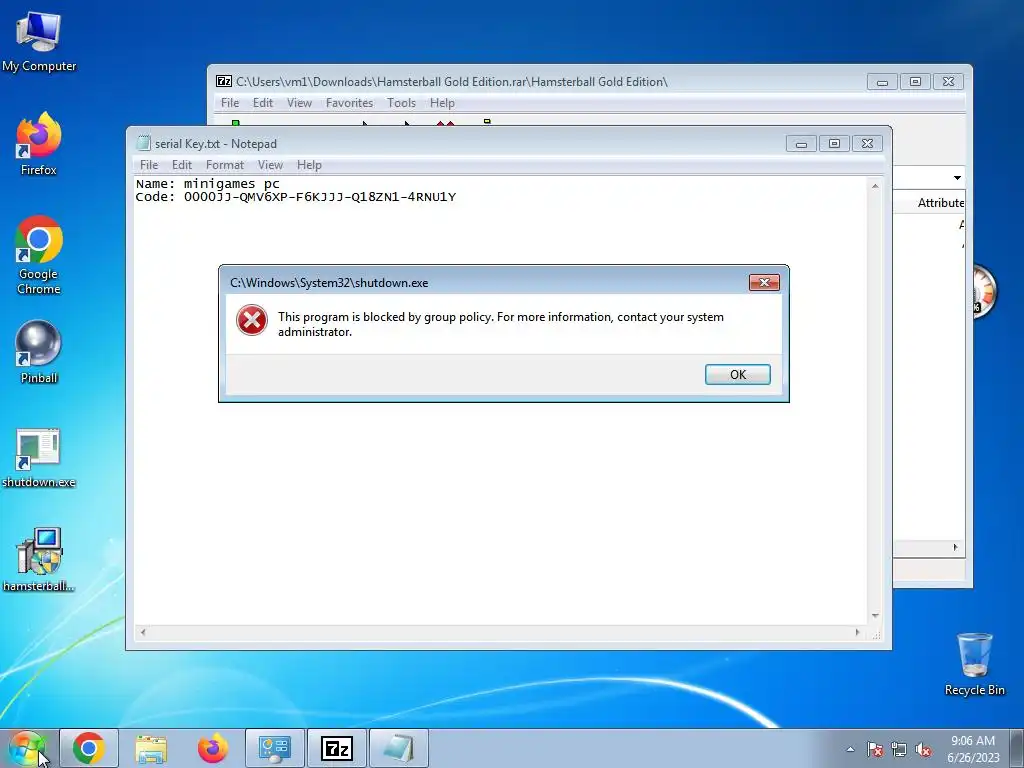Image resolution: width=1024 pixels, height=768 pixels.
Task: Select the My Computer desktop icon
Action: pyautogui.click(x=39, y=41)
